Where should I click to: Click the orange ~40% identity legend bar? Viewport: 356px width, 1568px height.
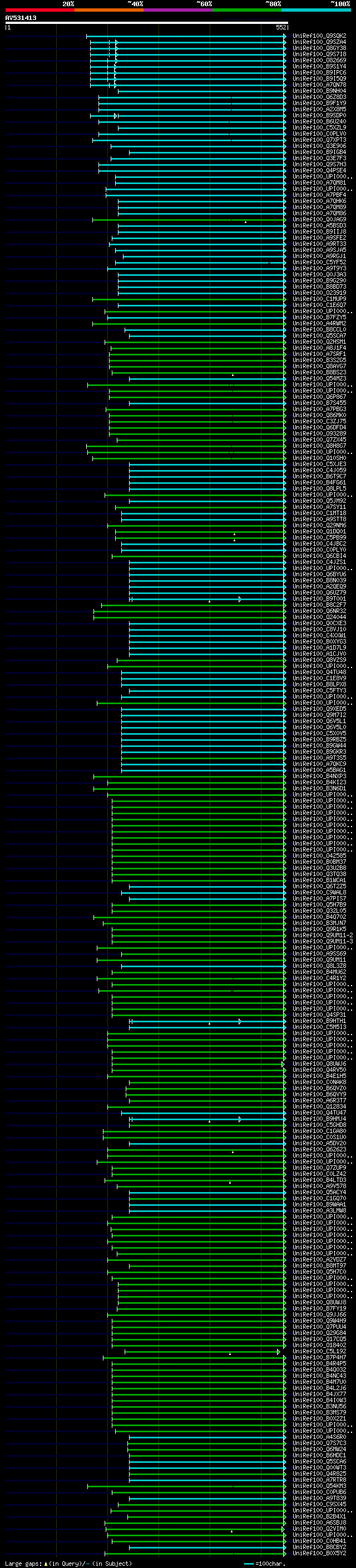click(x=110, y=10)
